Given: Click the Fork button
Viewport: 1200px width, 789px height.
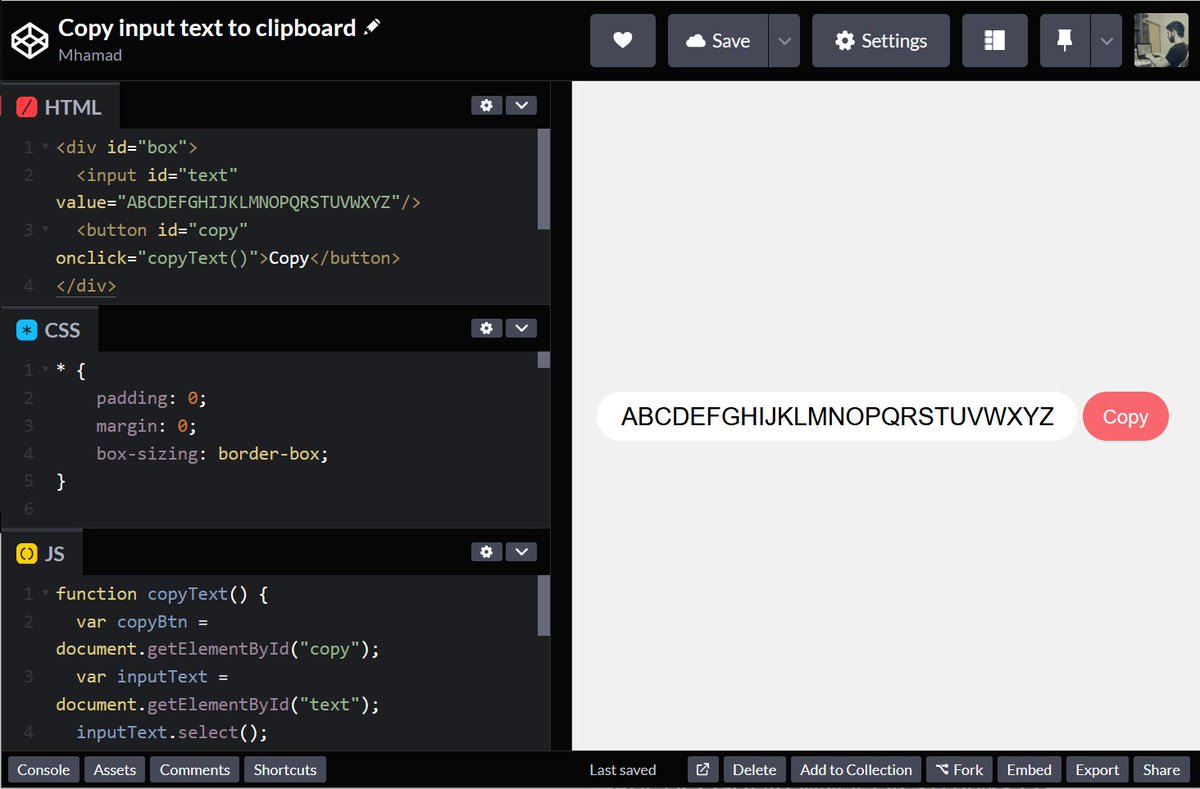Looking at the screenshot, I should click(959, 769).
